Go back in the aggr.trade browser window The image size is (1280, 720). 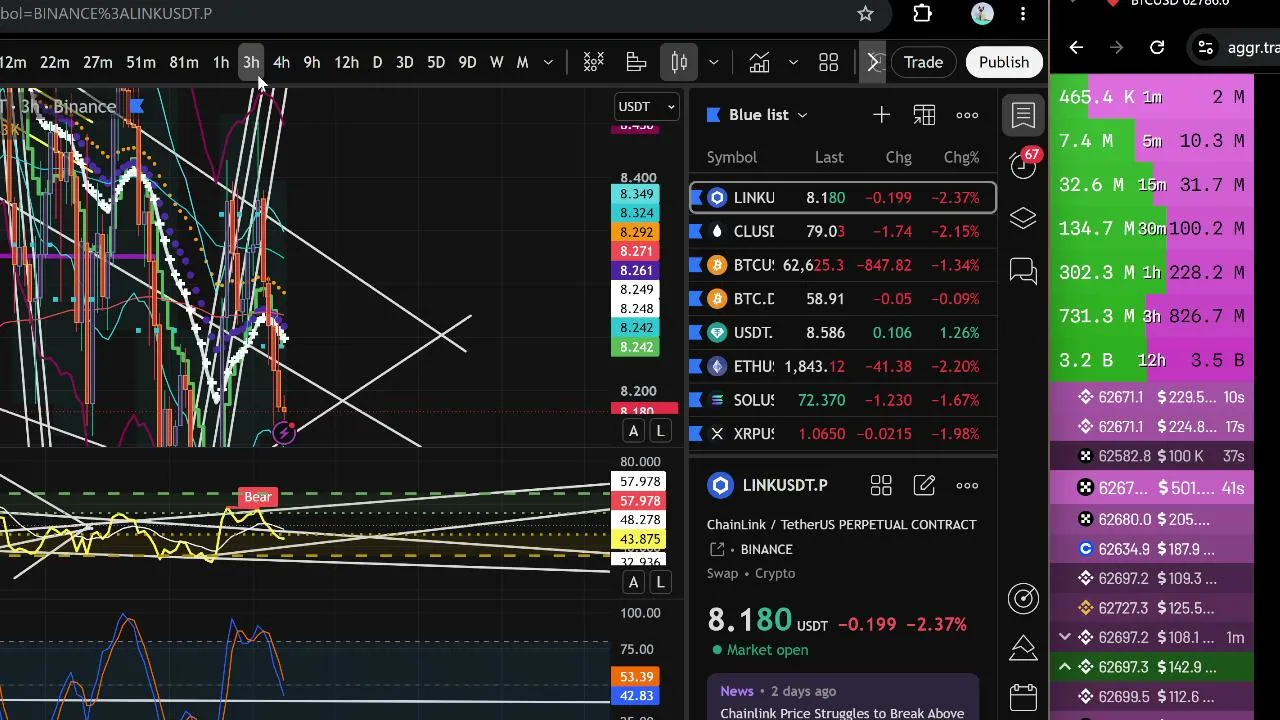(1076, 47)
